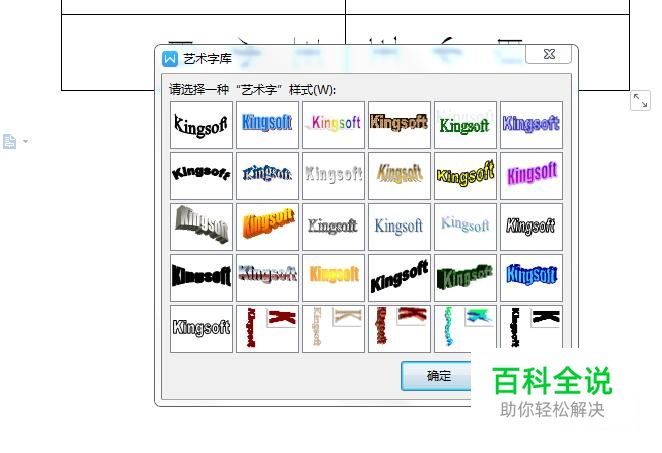Pick the black arch-curved bold Kingsoft style
Image resolution: width=662 pixels, height=453 pixels.
201,176
